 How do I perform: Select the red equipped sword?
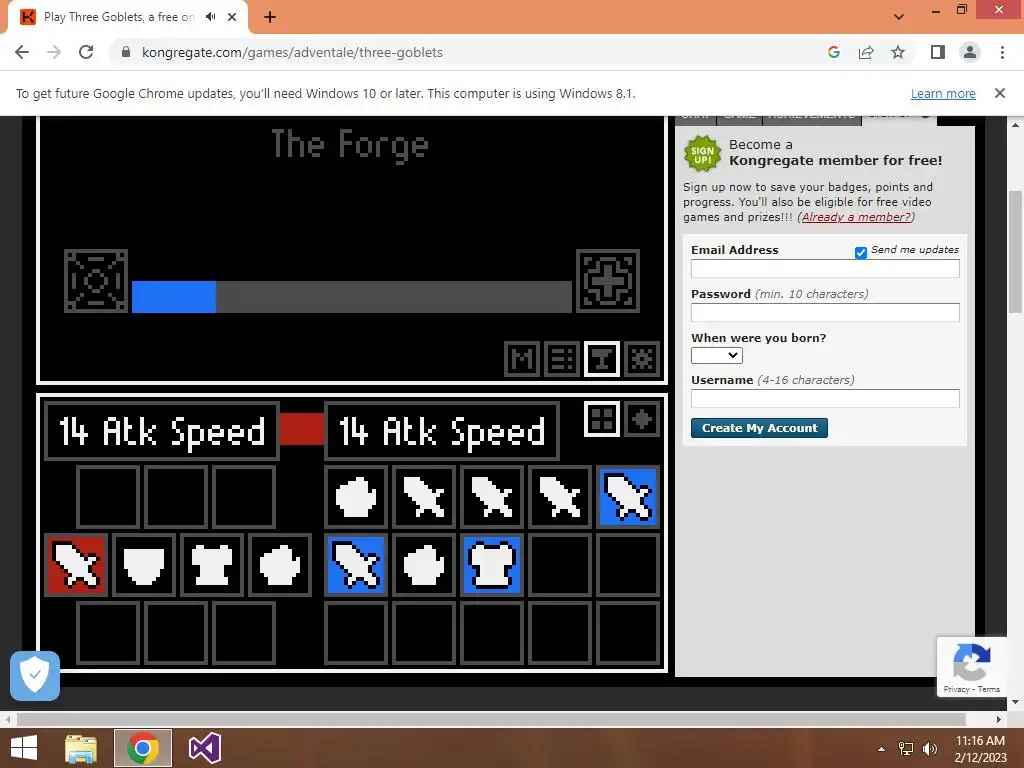[x=76, y=565]
